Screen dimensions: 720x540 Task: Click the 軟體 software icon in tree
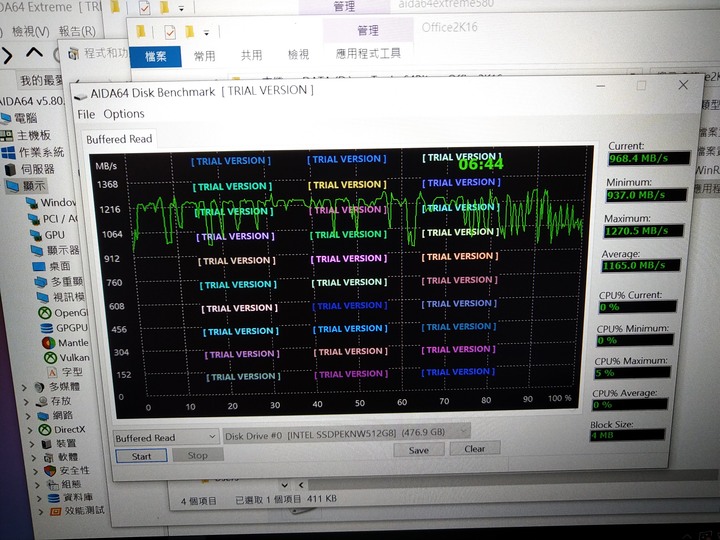click(x=49, y=457)
